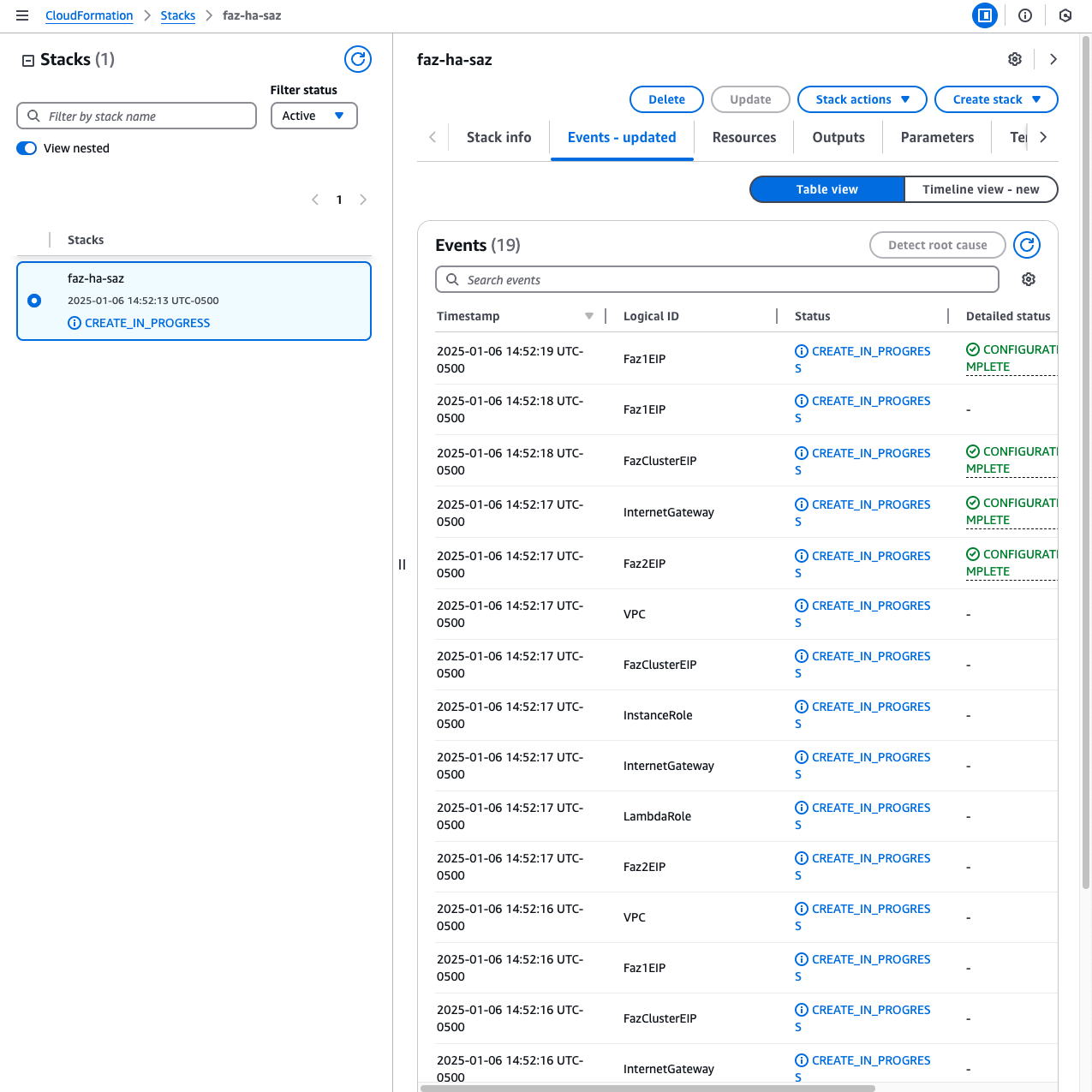Click the info icon beside stack's CREATE_IN_PROGRESS status
Viewport: 1092px width, 1092px height.
point(75,323)
